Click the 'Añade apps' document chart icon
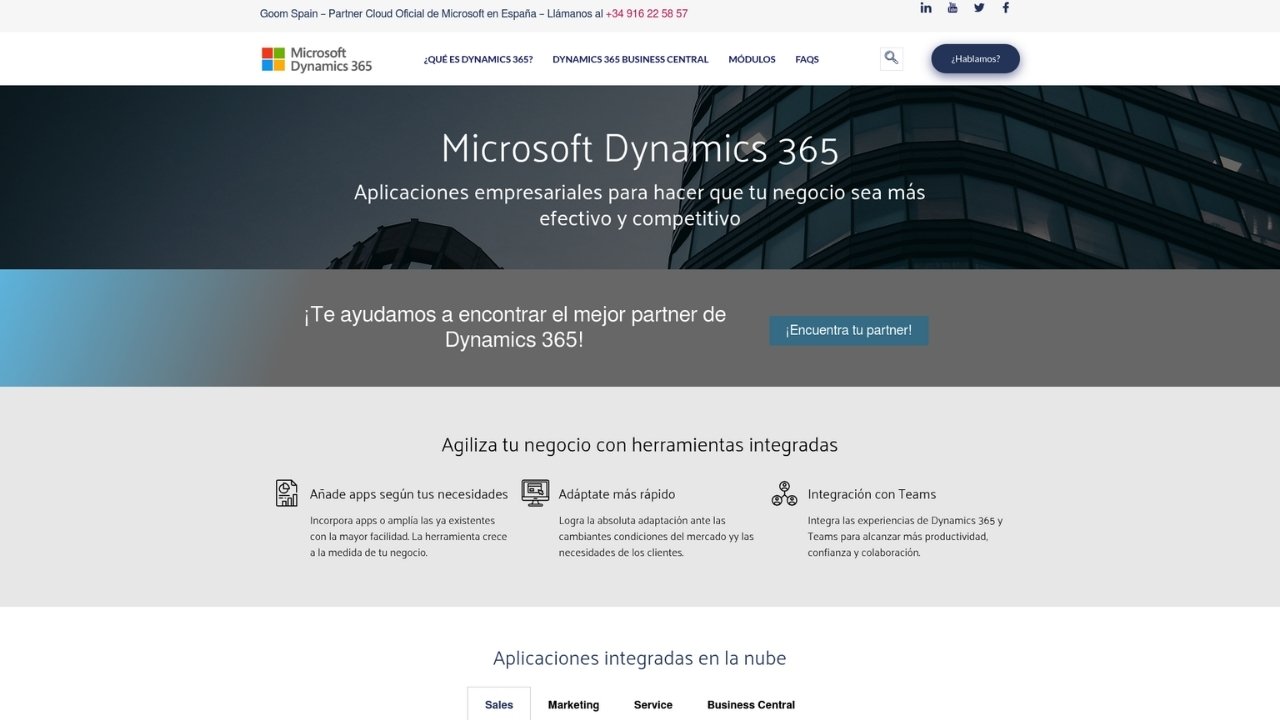Viewport: 1280px width, 720px height. pyautogui.click(x=287, y=493)
